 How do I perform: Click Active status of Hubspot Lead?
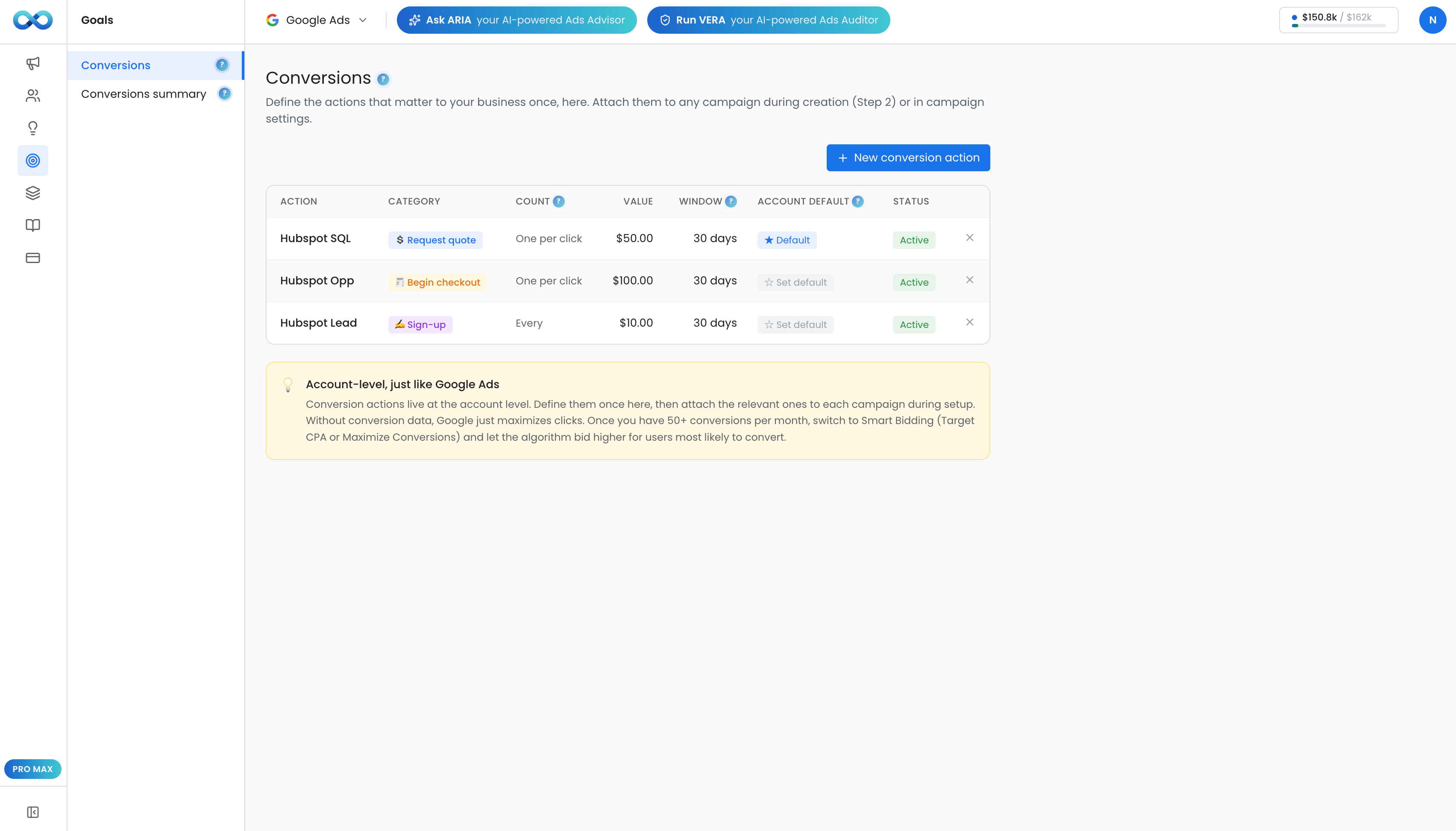tap(914, 325)
